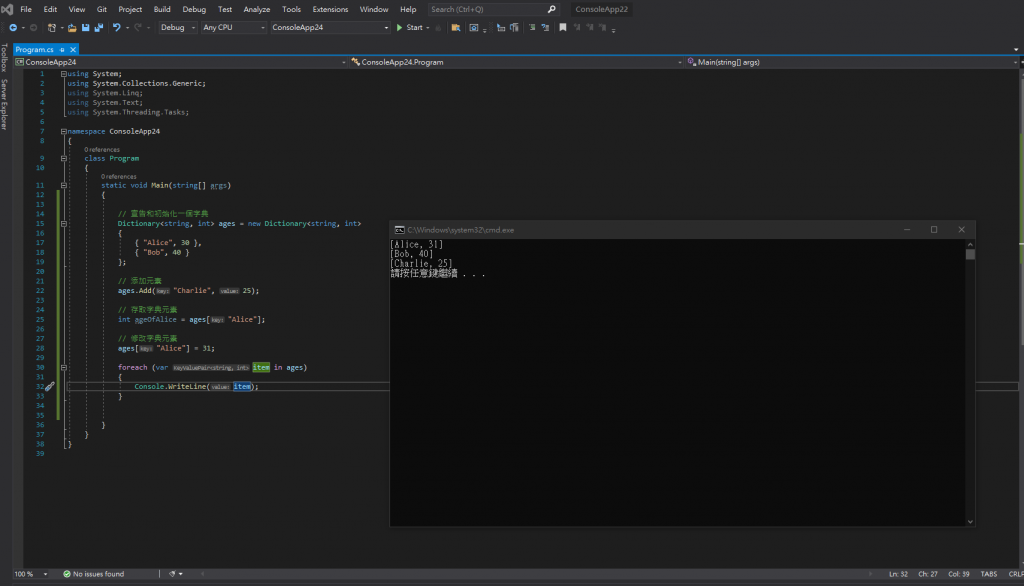
Task: Open the Extensions menu
Action: pyautogui.click(x=330, y=9)
